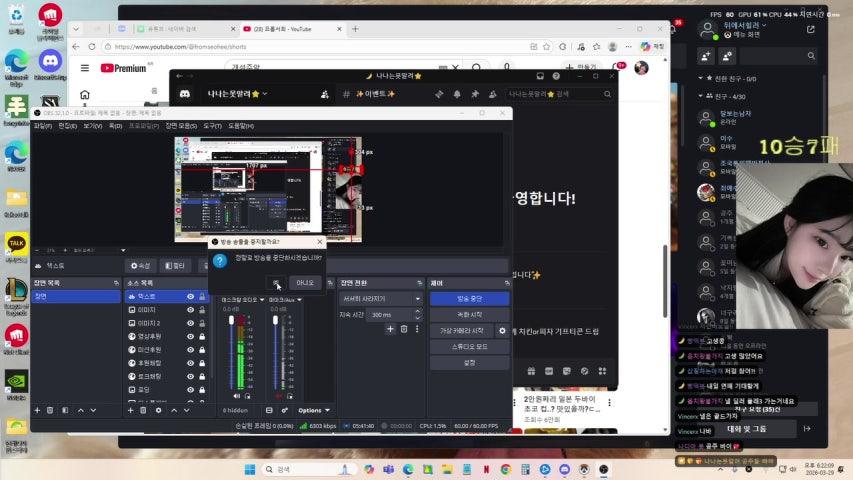This screenshot has height=480, width=853.
Task: Open transition options three-dot menu
Action: click(x=417, y=329)
